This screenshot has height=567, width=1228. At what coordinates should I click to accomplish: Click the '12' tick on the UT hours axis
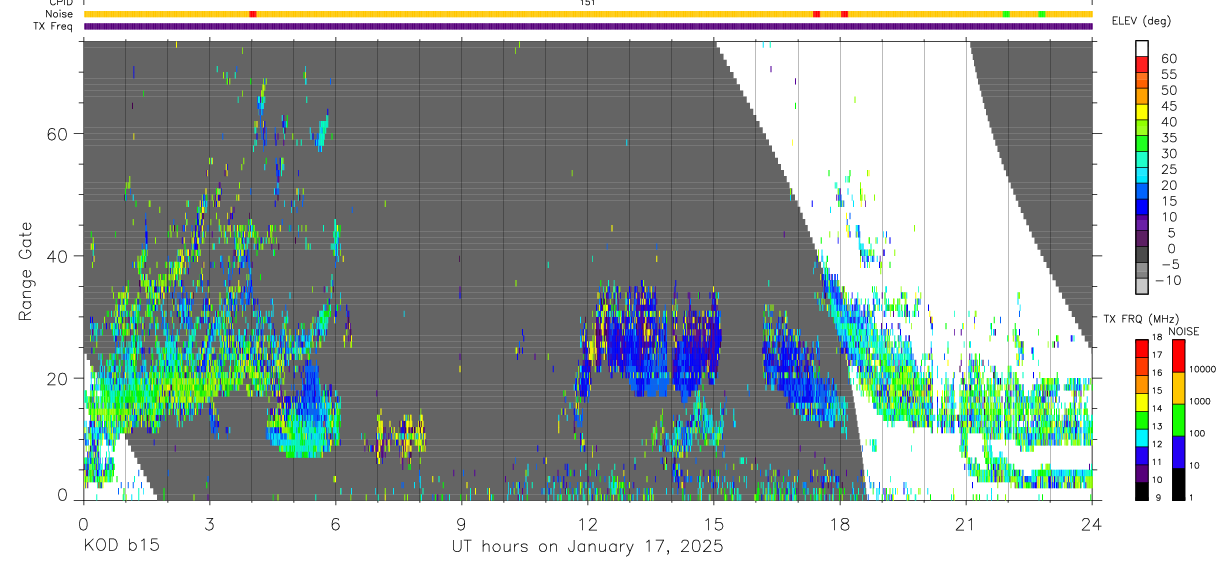pos(588,523)
